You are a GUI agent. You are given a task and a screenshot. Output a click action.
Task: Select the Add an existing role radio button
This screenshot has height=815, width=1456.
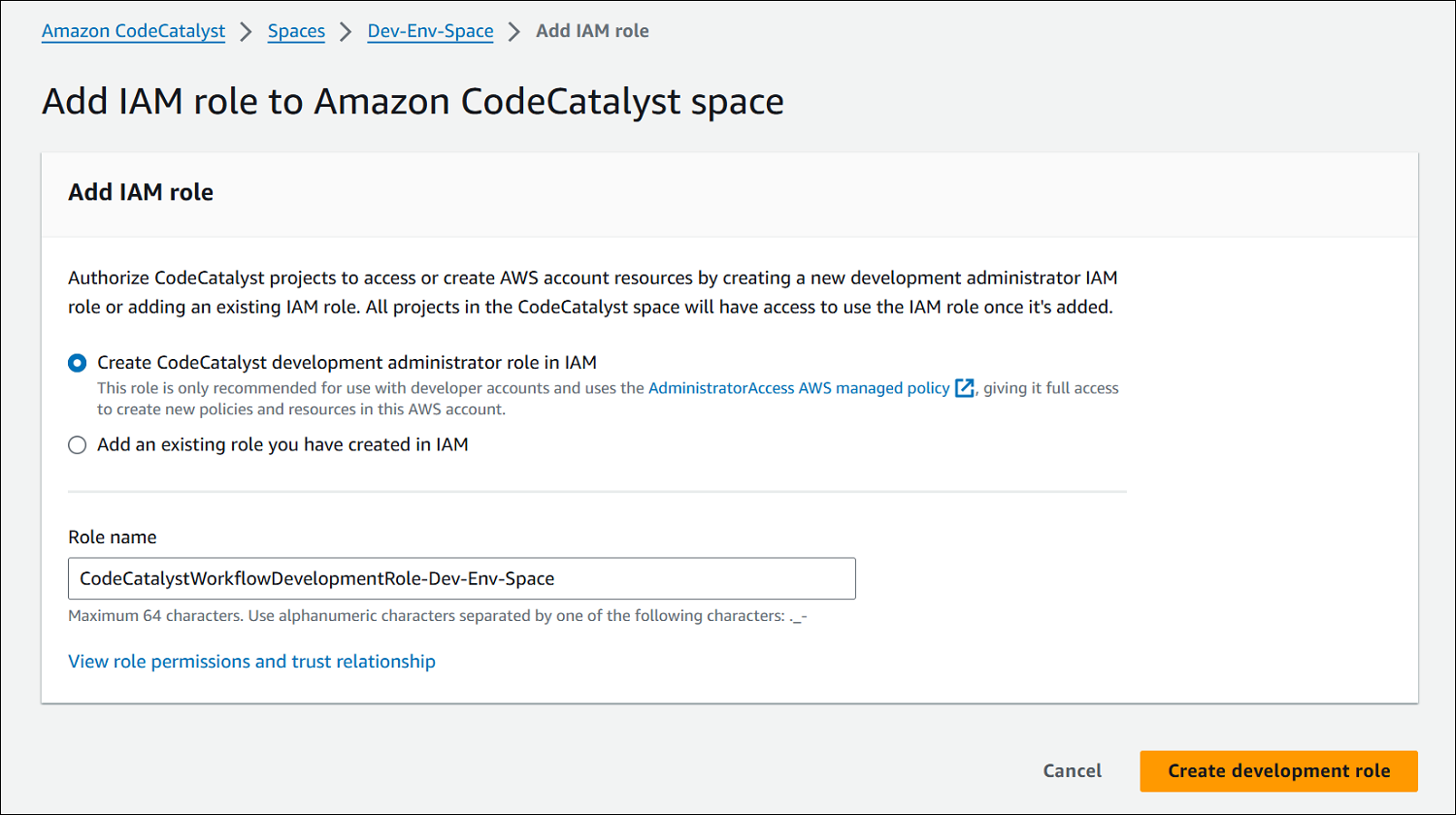(78, 445)
